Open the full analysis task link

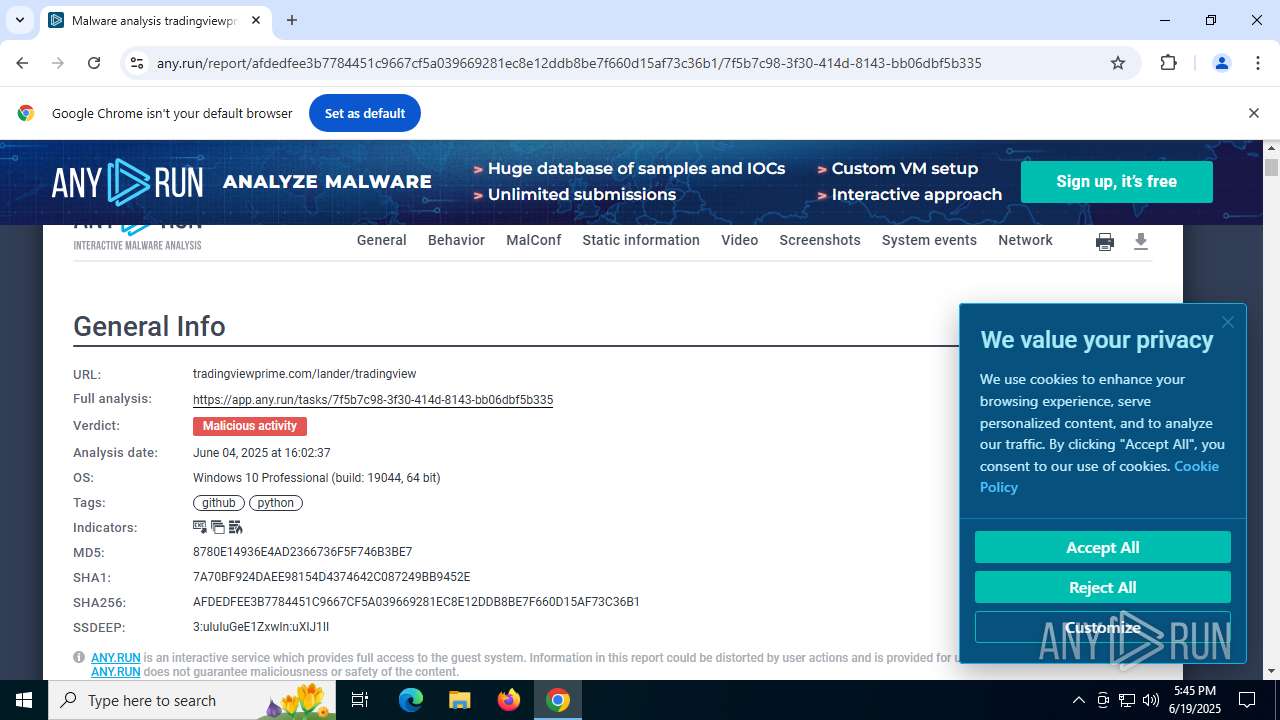[x=373, y=400]
